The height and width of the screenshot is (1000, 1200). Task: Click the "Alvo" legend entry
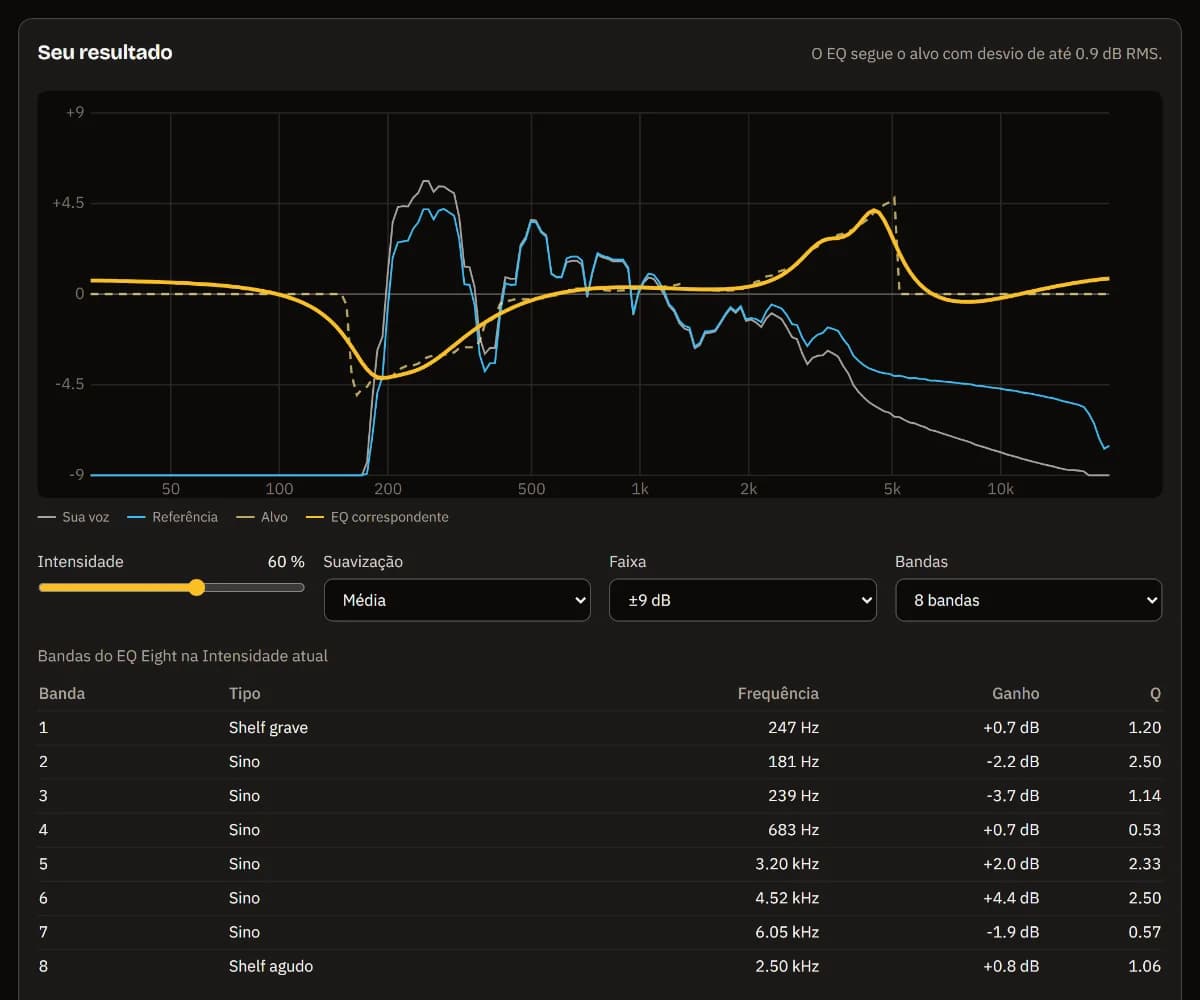click(262, 517)
